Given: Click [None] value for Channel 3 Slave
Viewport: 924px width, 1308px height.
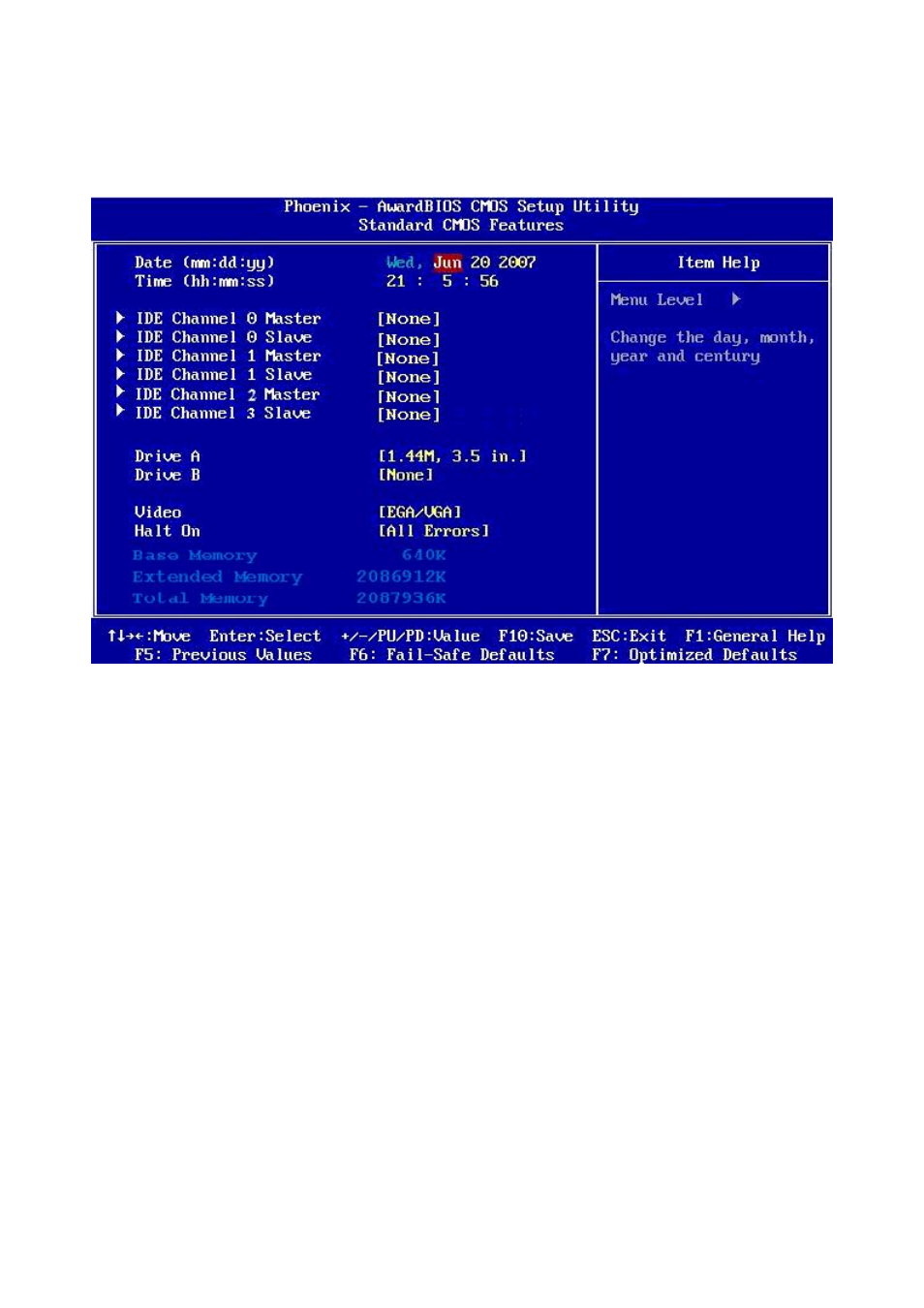Looking at the screenshot, I should pos(409,415).
